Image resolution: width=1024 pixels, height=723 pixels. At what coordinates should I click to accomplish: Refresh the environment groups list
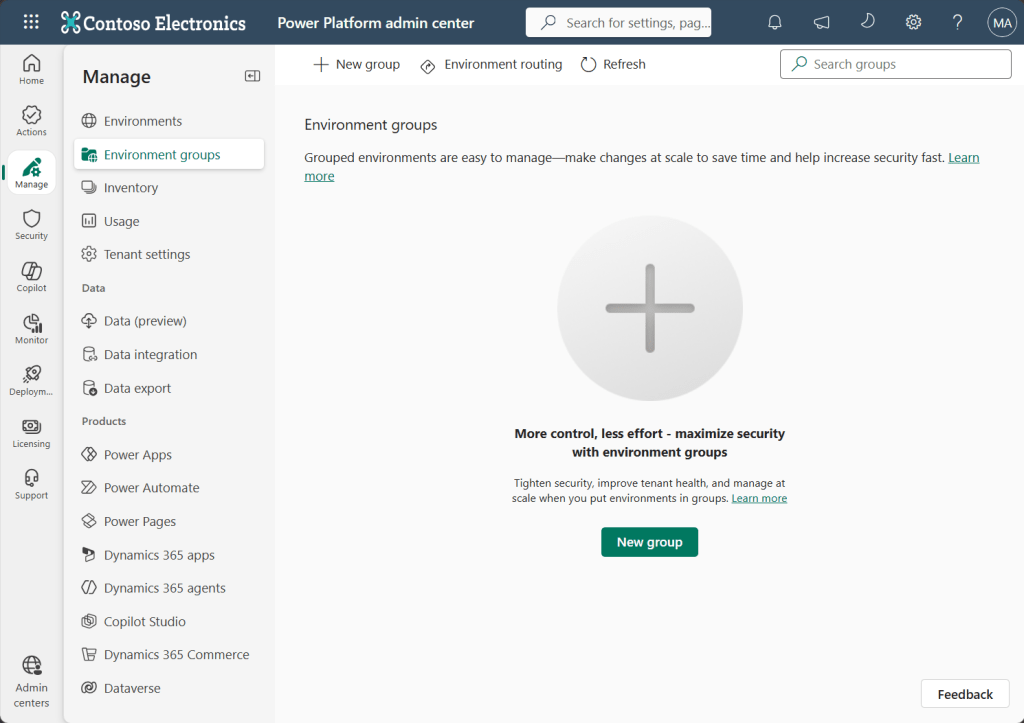point(613,64)
